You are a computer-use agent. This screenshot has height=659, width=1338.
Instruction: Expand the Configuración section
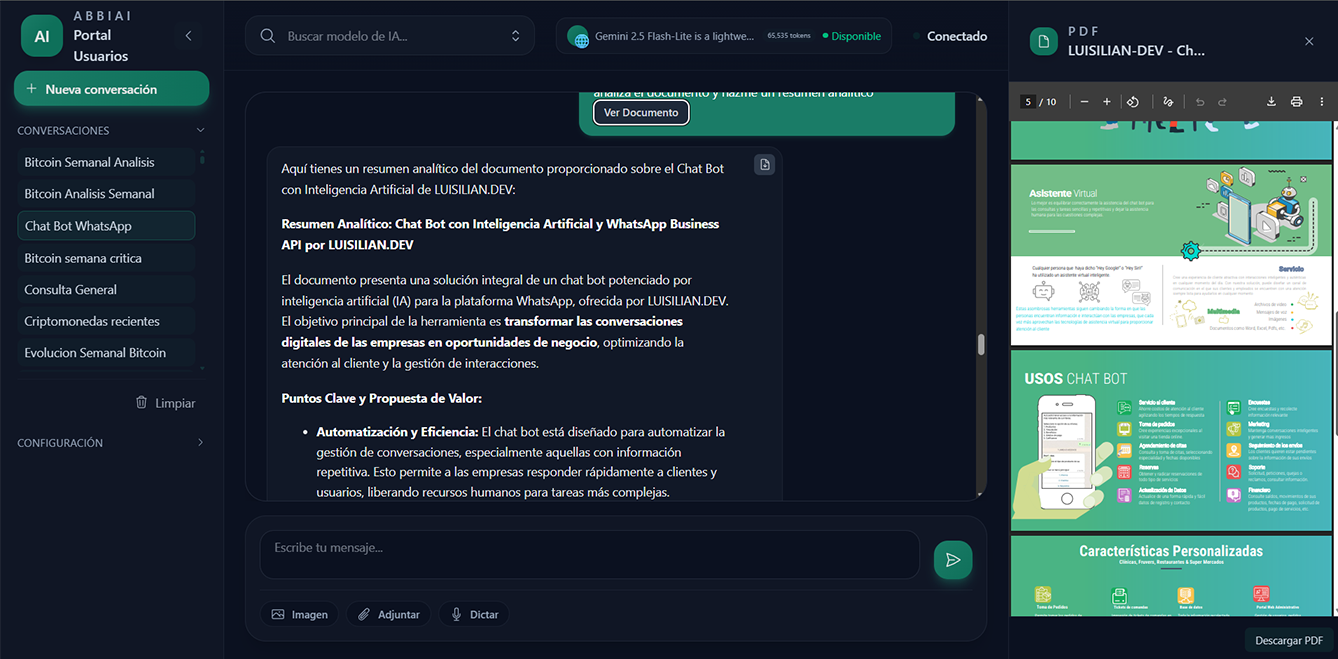(200, 443)
